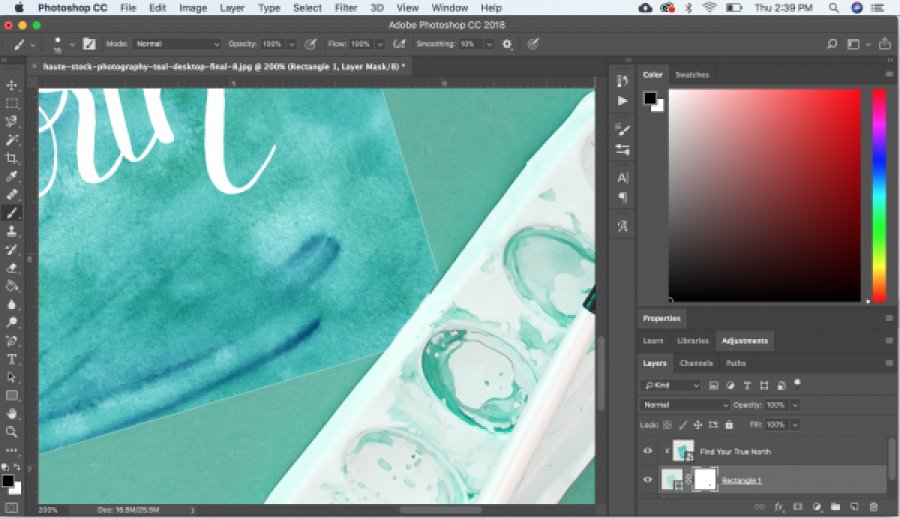The width and height of the screenshot is (900, 518).
Task: Open the Swatches panel tab
Action: click(692, 75)
